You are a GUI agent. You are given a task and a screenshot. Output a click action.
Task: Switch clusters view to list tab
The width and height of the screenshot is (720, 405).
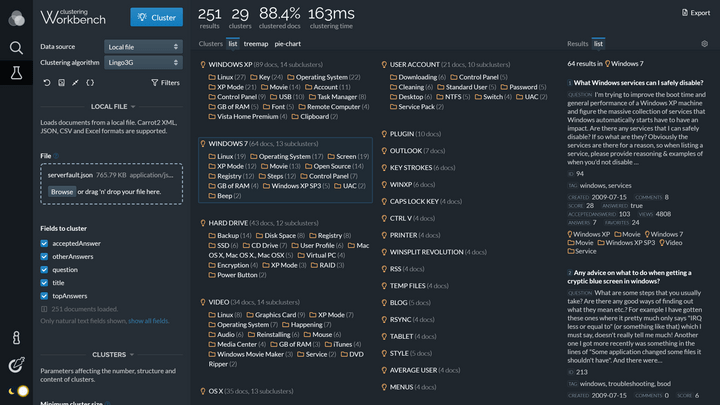pos(233,44)
